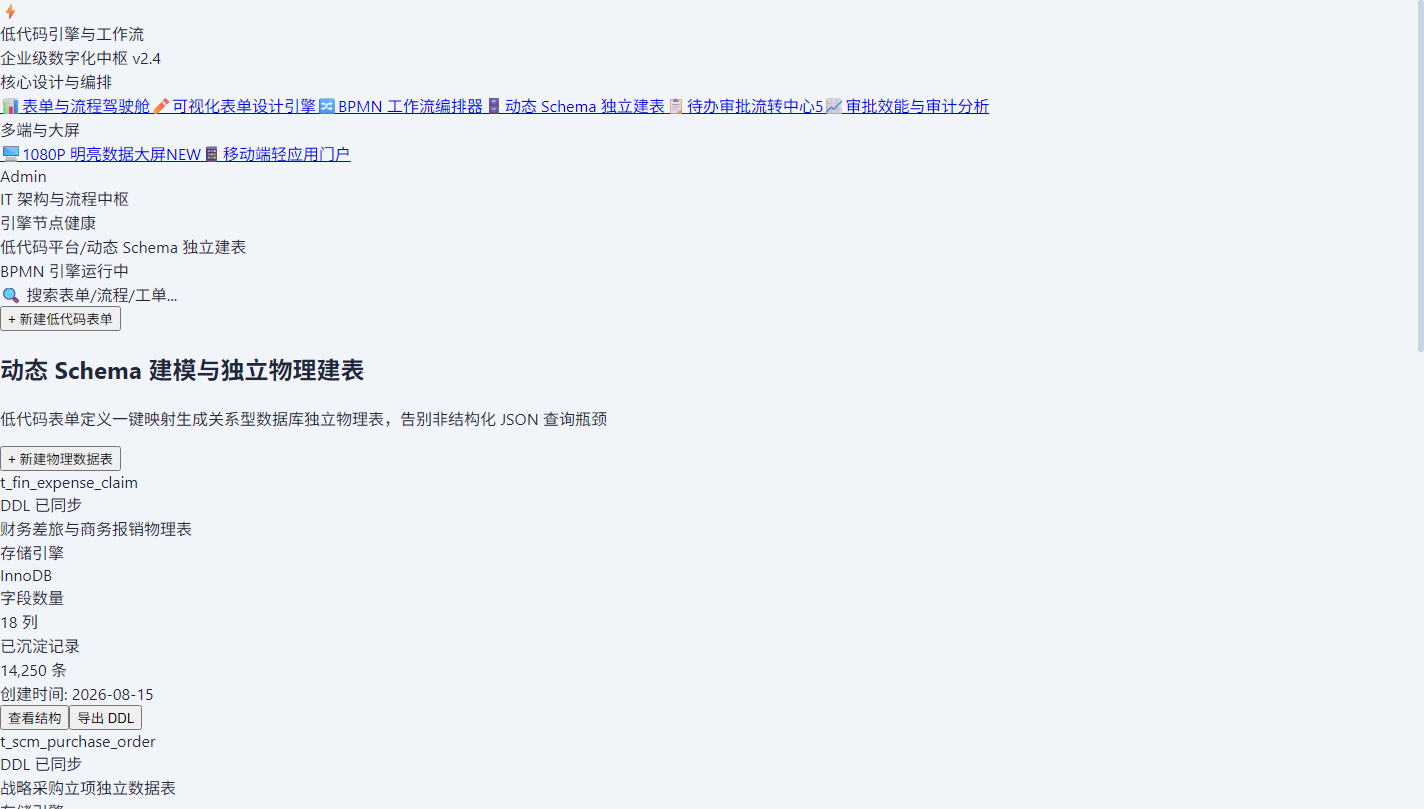The image size is (1424, 809).
Task: Click the 低代码引擎与工作流 title text
Action: (x=72, y=34)
